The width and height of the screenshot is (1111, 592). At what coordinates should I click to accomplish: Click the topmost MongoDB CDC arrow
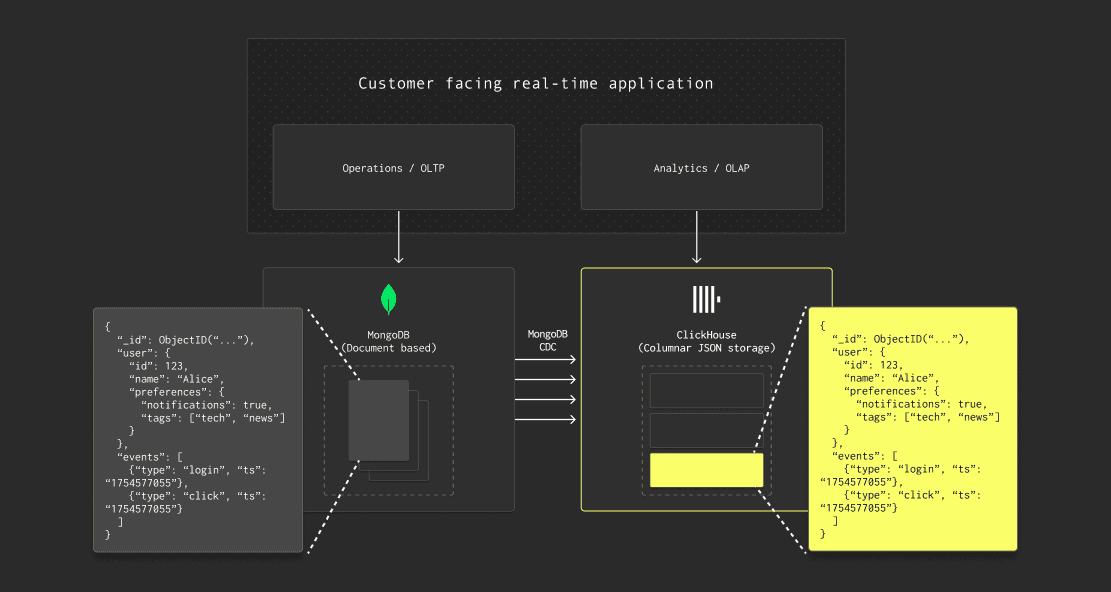pyautogui.click(x=547, y=359)
